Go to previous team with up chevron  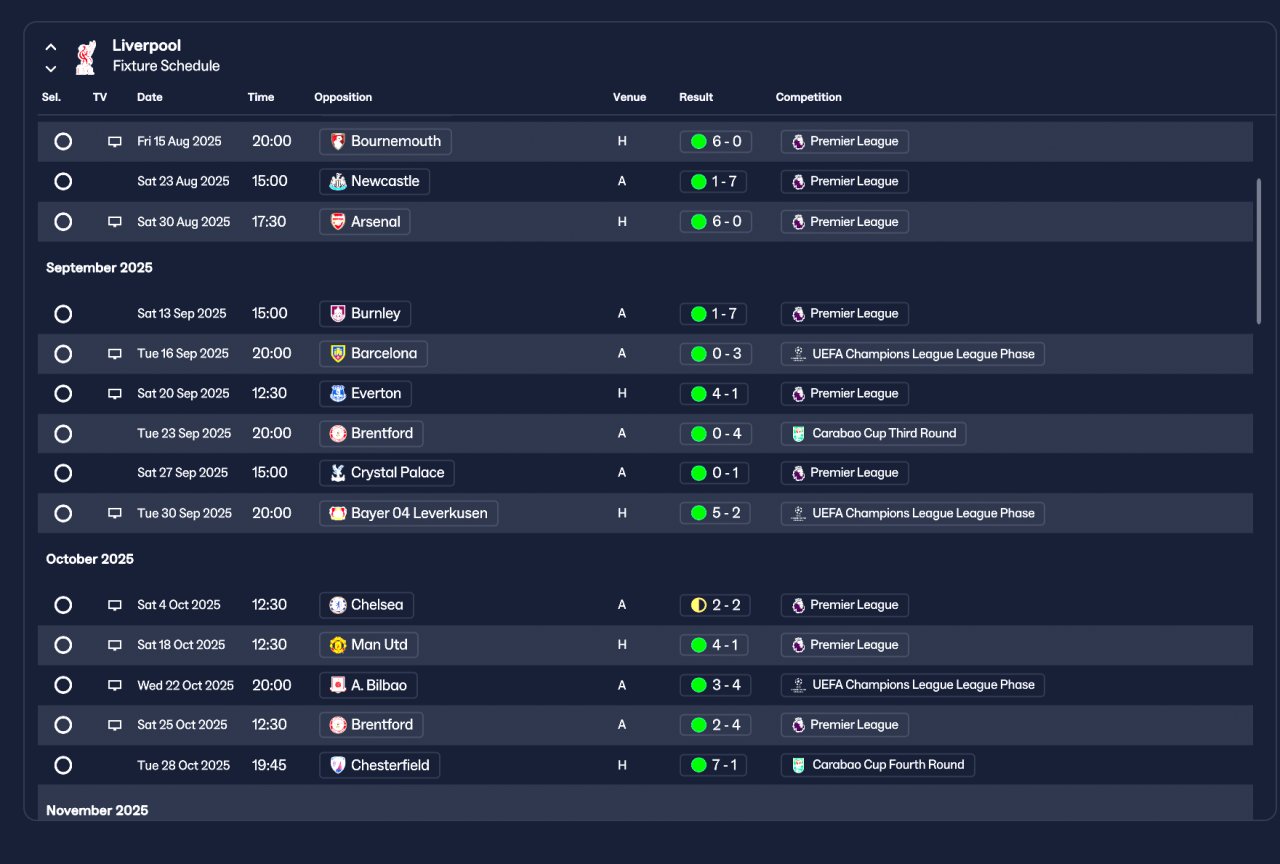[x=51, y=47]
